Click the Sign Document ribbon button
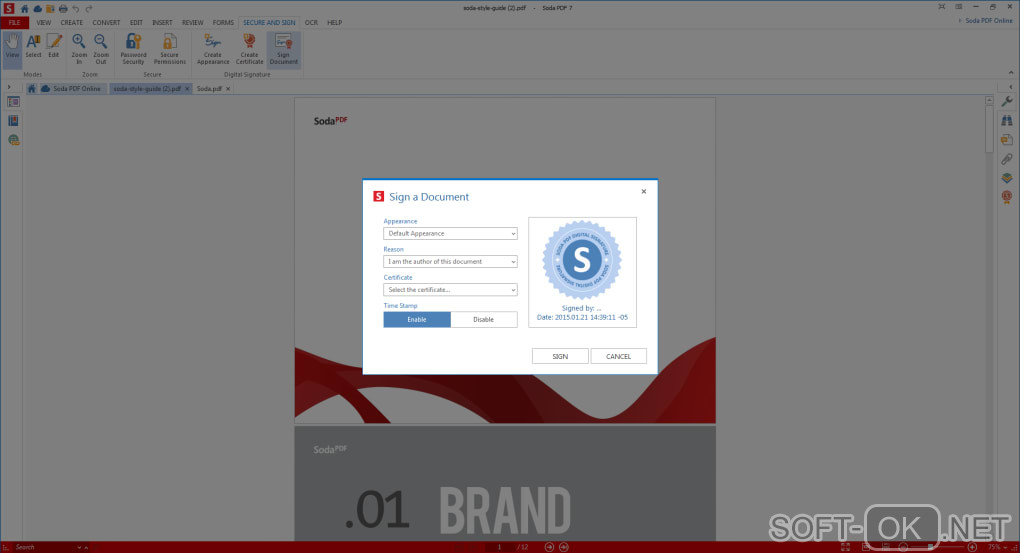1020x553 pixels. [284, 49]
